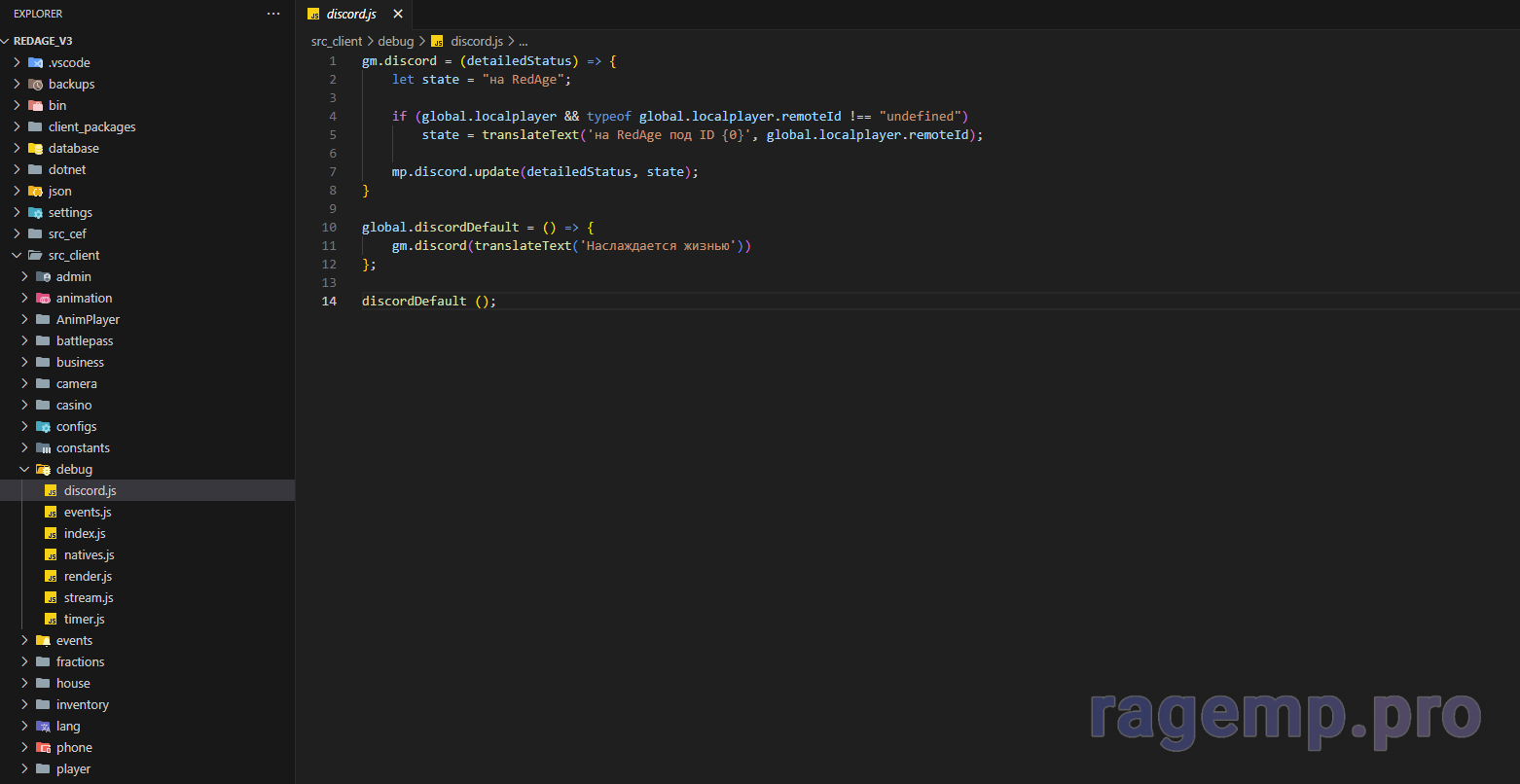Select the dotnet folder row
This screenshot has height=784, width=1520.
[147, 169]
